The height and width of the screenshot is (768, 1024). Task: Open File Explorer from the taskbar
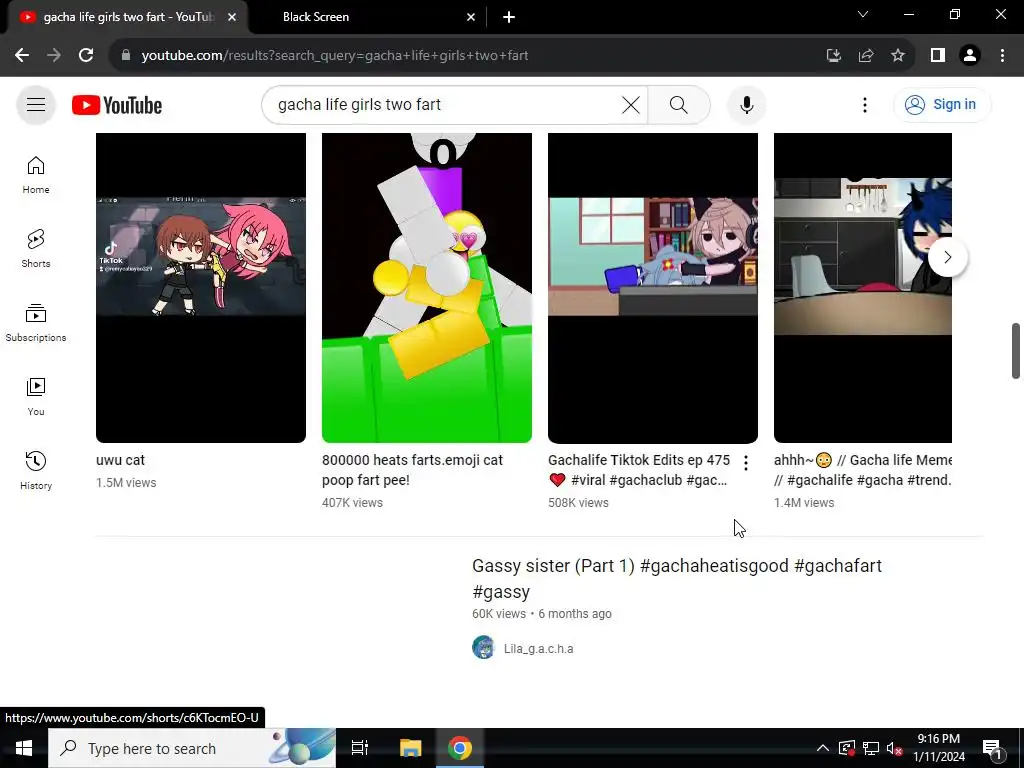(410, 748)
